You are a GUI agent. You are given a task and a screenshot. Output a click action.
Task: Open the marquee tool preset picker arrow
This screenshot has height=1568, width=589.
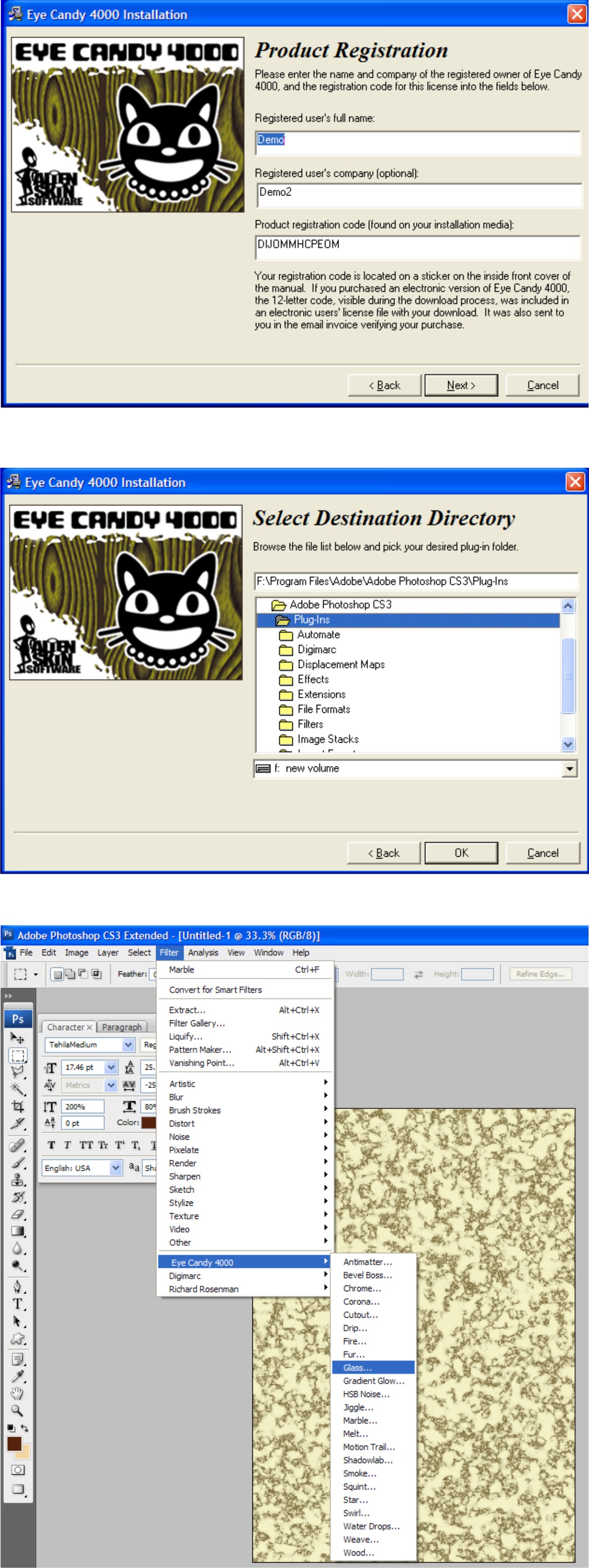[x=35, y=975]
